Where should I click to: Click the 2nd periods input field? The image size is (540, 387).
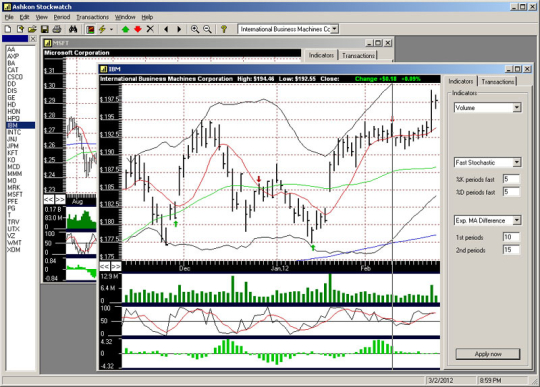pos(511,250)
